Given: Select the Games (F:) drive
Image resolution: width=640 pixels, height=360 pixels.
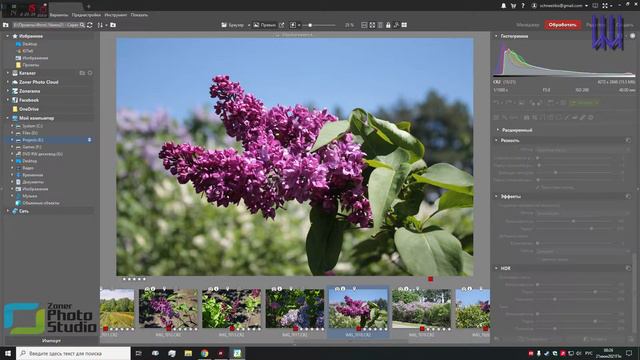Looking at the screenshot, I should (32, 147).
